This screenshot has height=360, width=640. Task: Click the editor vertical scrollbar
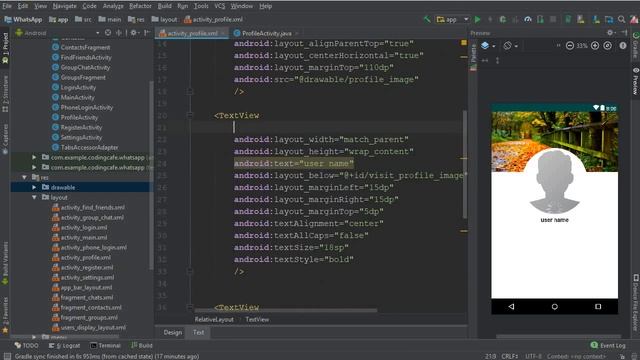[464, 163]
